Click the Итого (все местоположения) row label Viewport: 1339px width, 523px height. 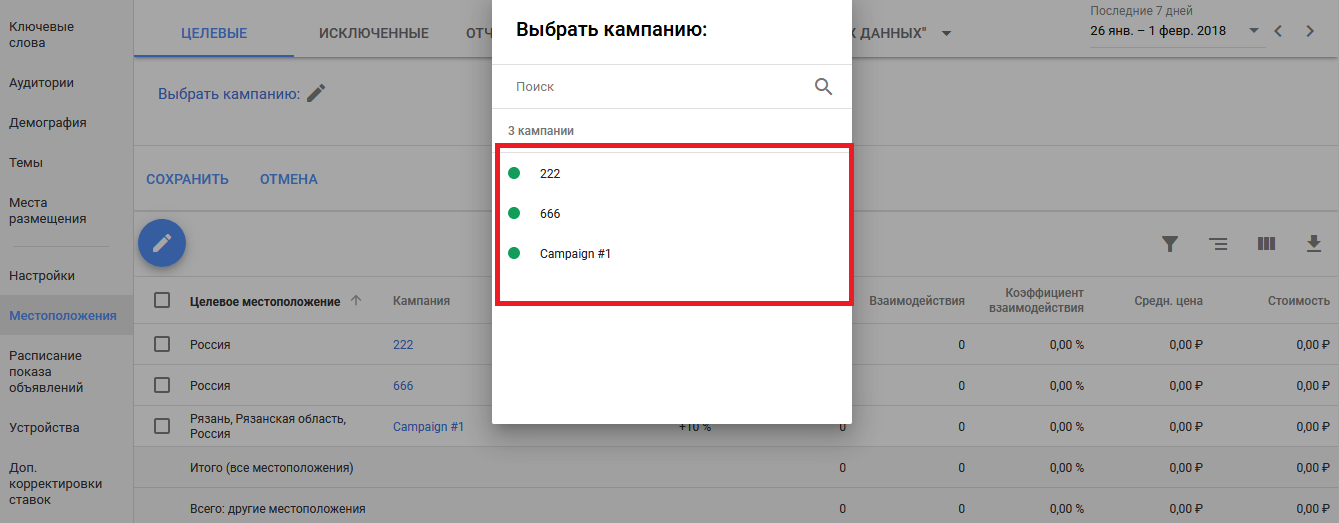click(272, 467)
